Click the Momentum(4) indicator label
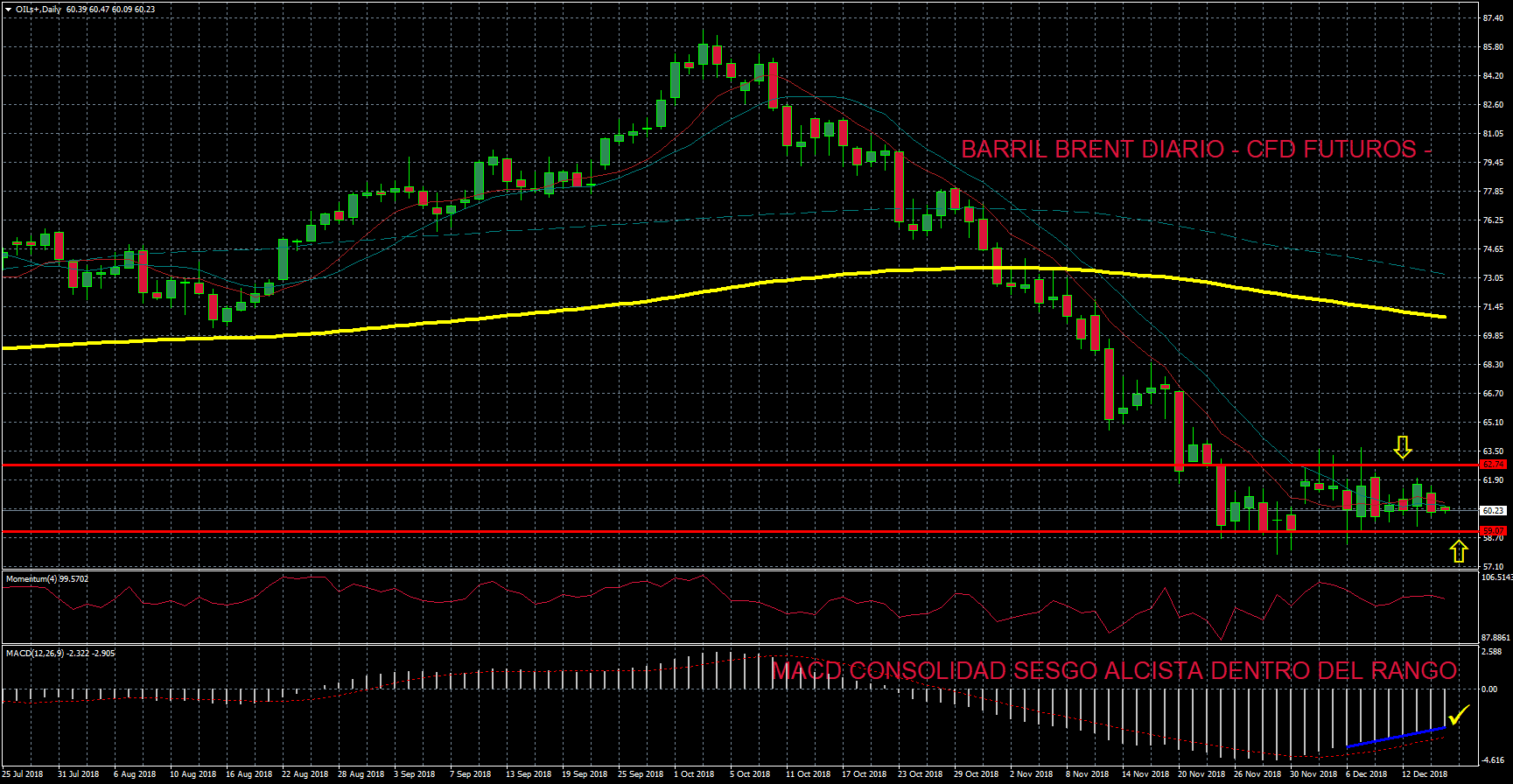 tap(47, 579)
